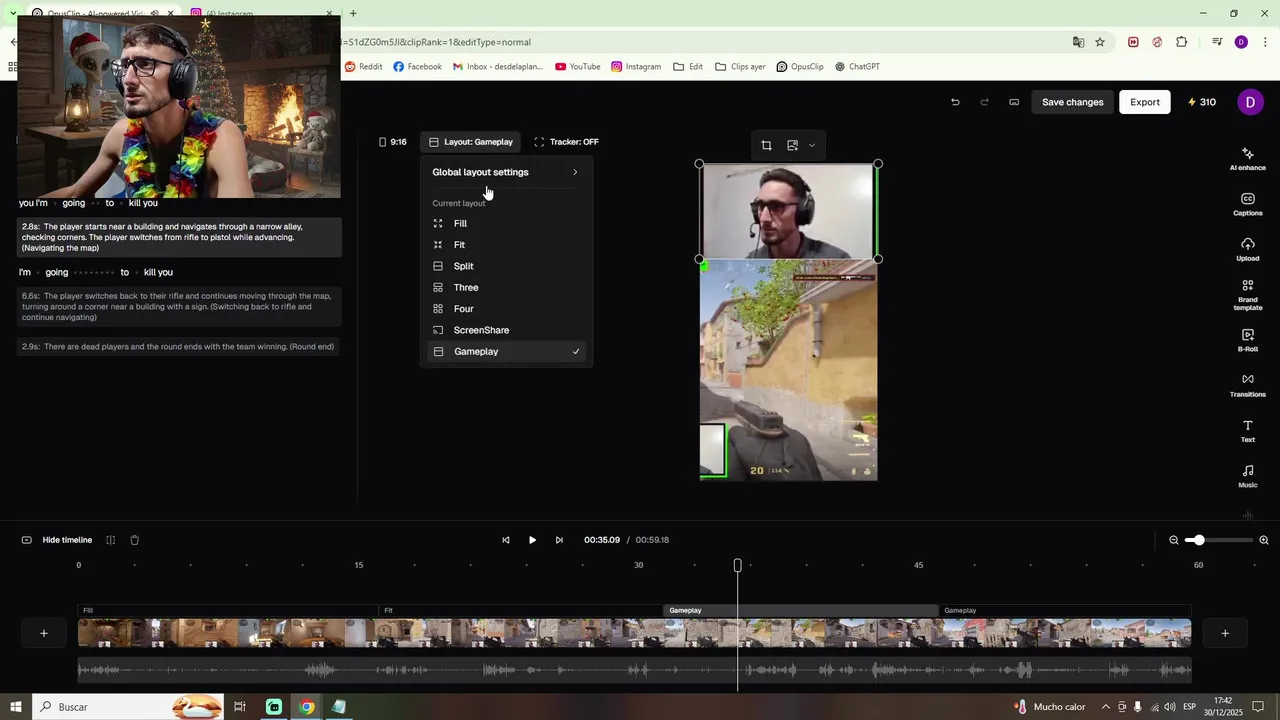Open the keyboard shortcuts icon

(x=1014, y=102)
